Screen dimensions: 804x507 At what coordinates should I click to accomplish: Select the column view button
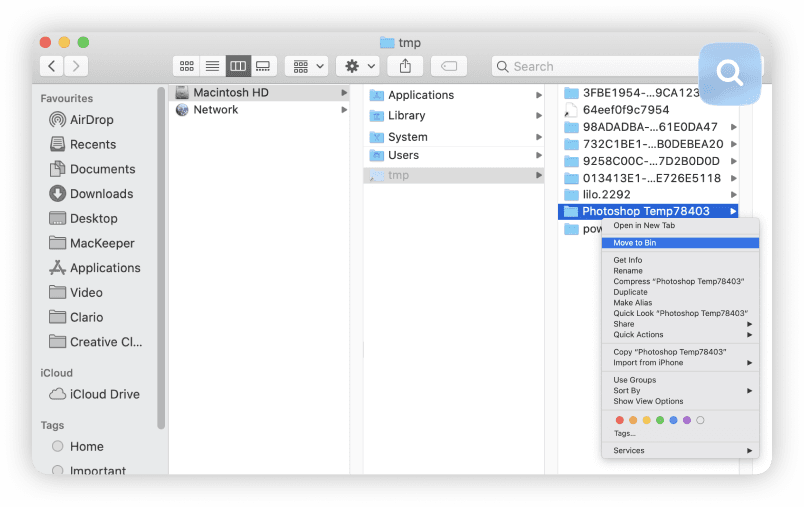pos(238,66)
